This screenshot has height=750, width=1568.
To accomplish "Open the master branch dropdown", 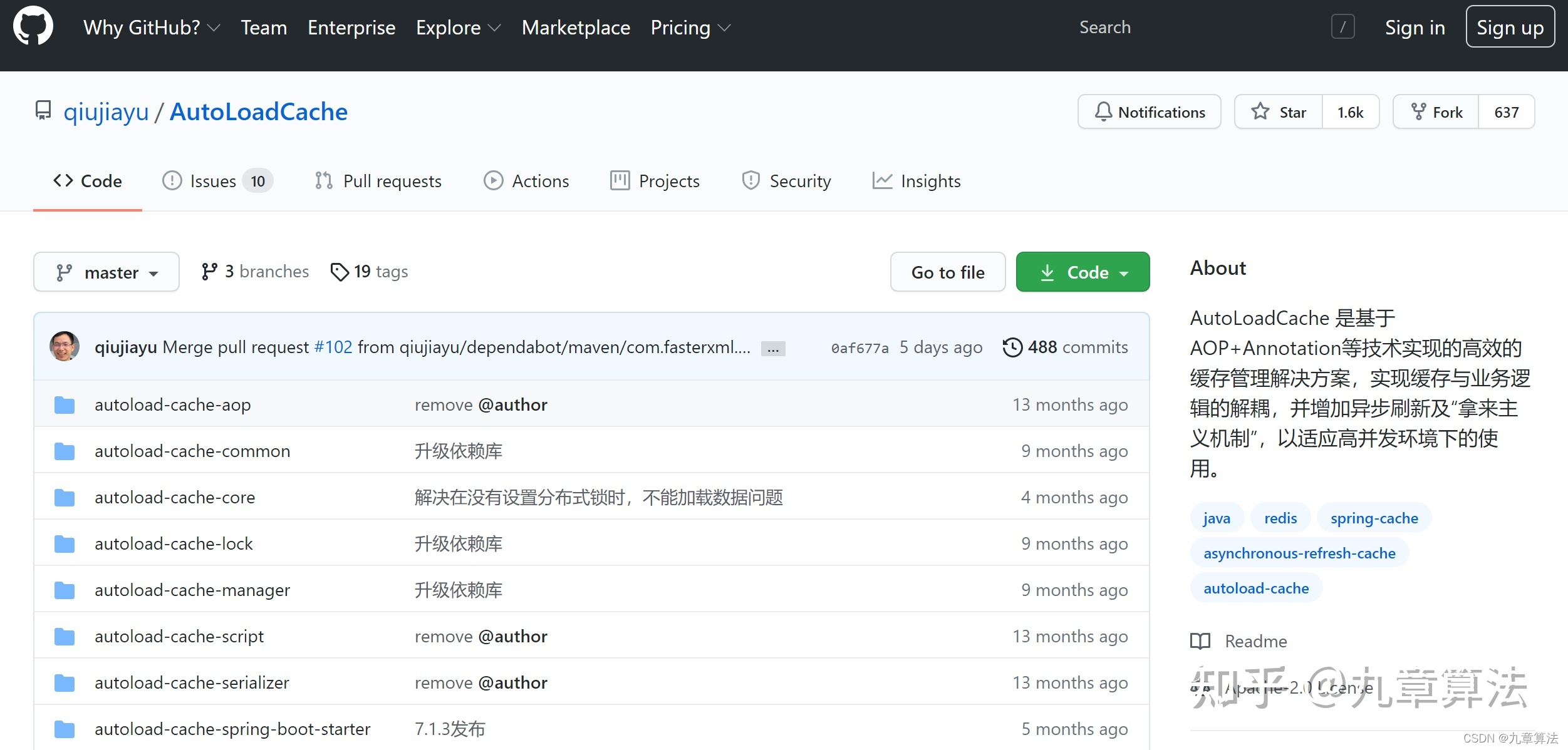I will click(x=106, y=272).
